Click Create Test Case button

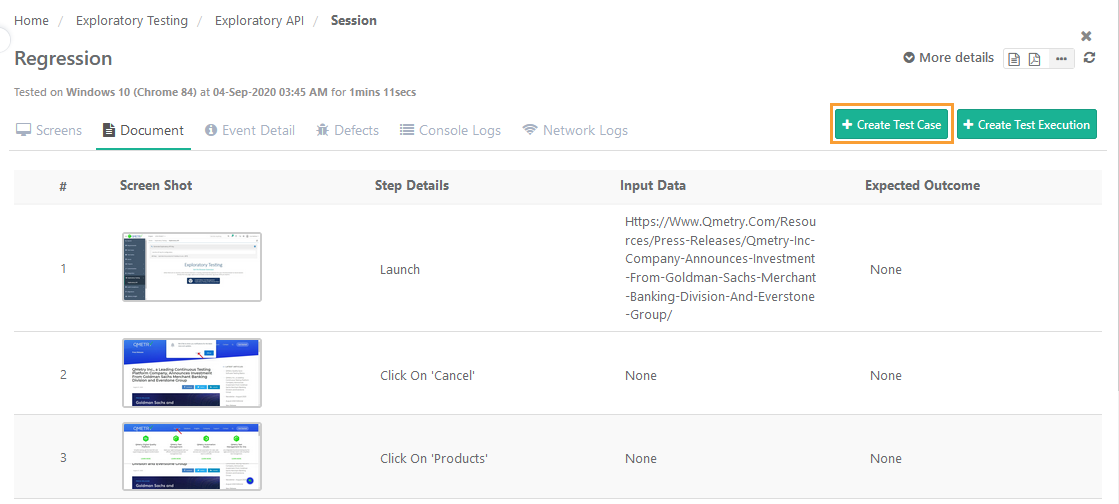click(x=892, y=124)
